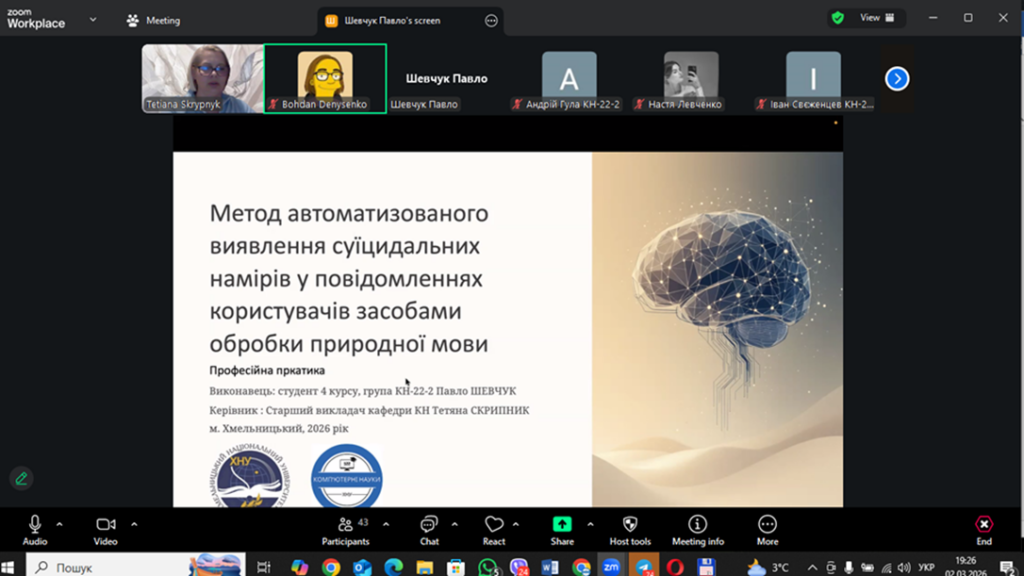Switch to the Meeting tab

[x=153, y=20]
